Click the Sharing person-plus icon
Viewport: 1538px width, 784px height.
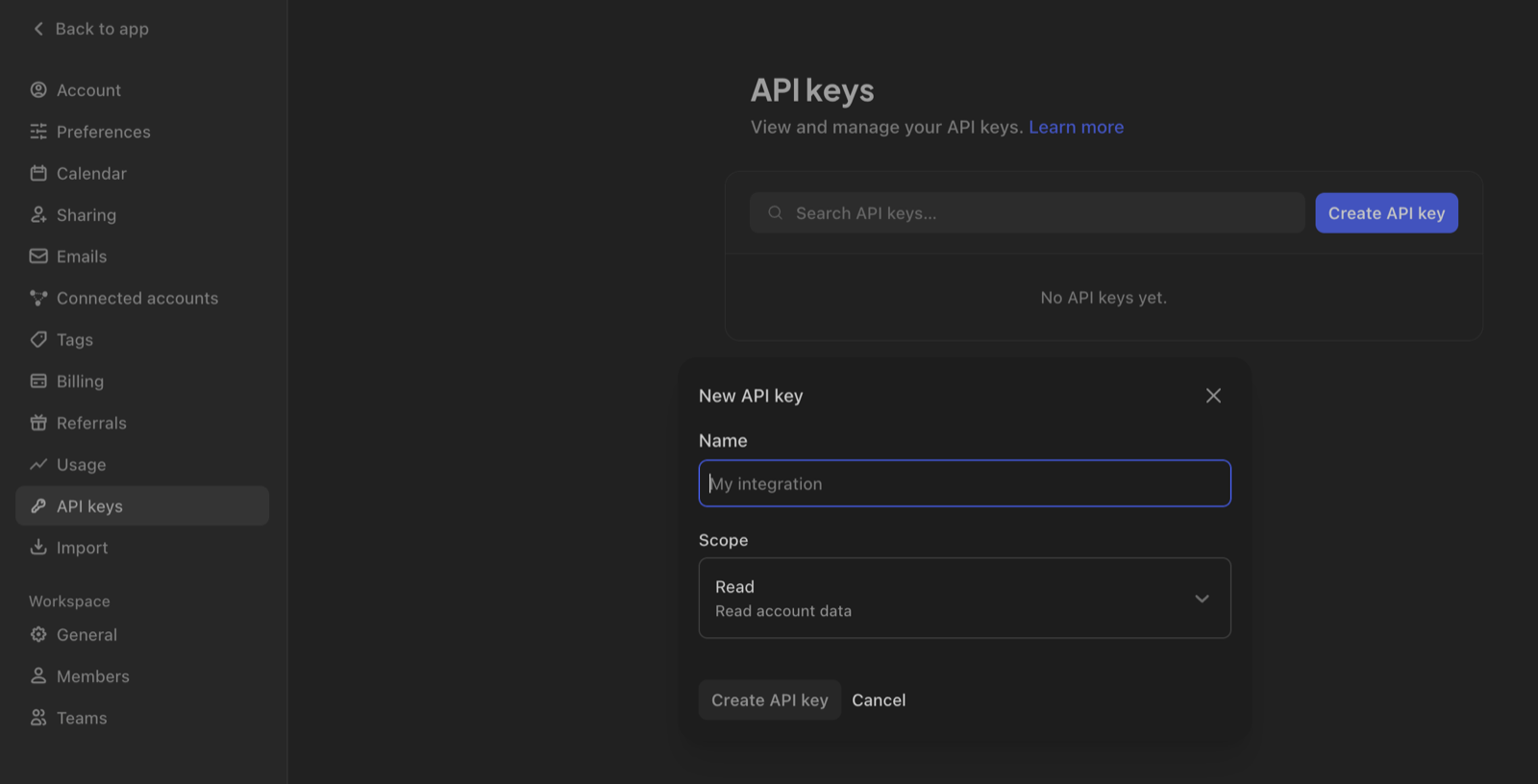[x=38, y=215]
